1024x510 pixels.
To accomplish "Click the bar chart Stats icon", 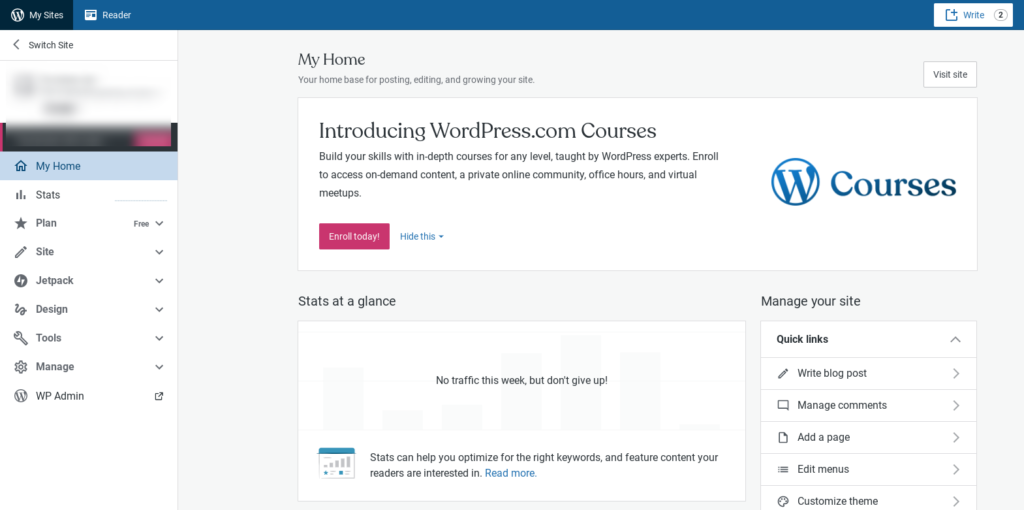I will (x=21, y=195).
